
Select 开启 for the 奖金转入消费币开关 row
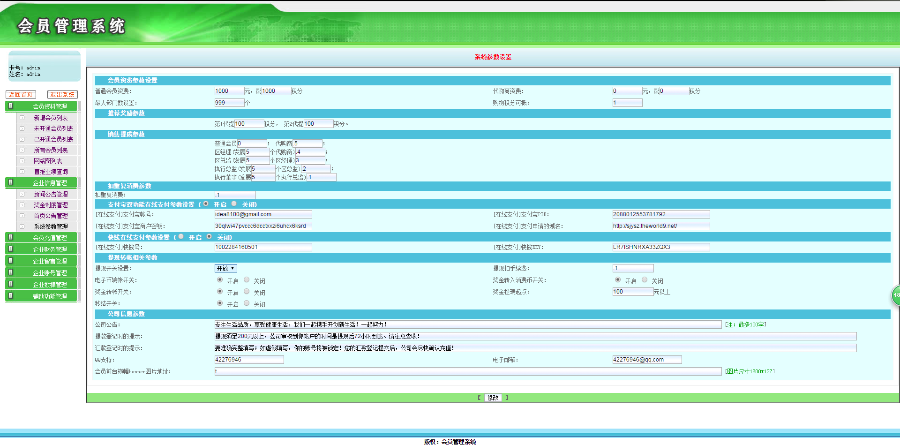point(618,280)
